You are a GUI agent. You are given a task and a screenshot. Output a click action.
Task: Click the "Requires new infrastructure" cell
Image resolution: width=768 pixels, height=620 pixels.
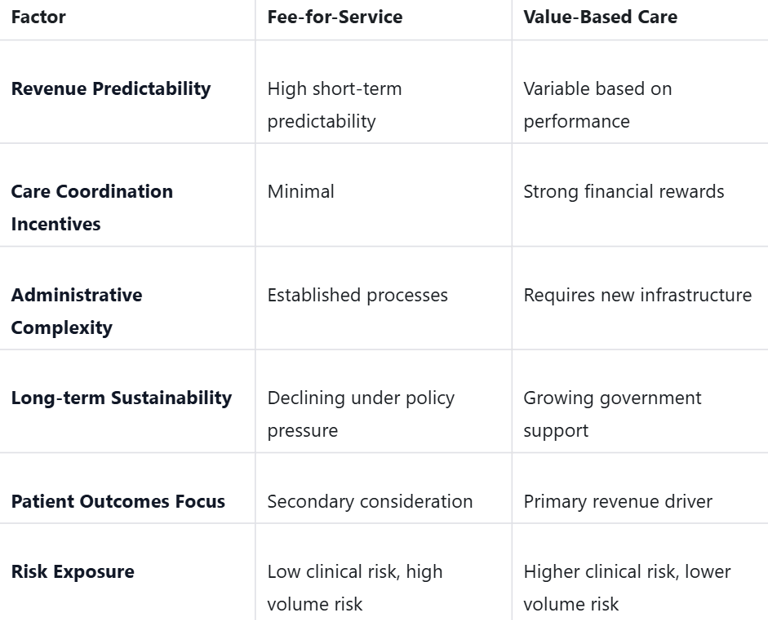pyautogui.click(x=637, y=295)
